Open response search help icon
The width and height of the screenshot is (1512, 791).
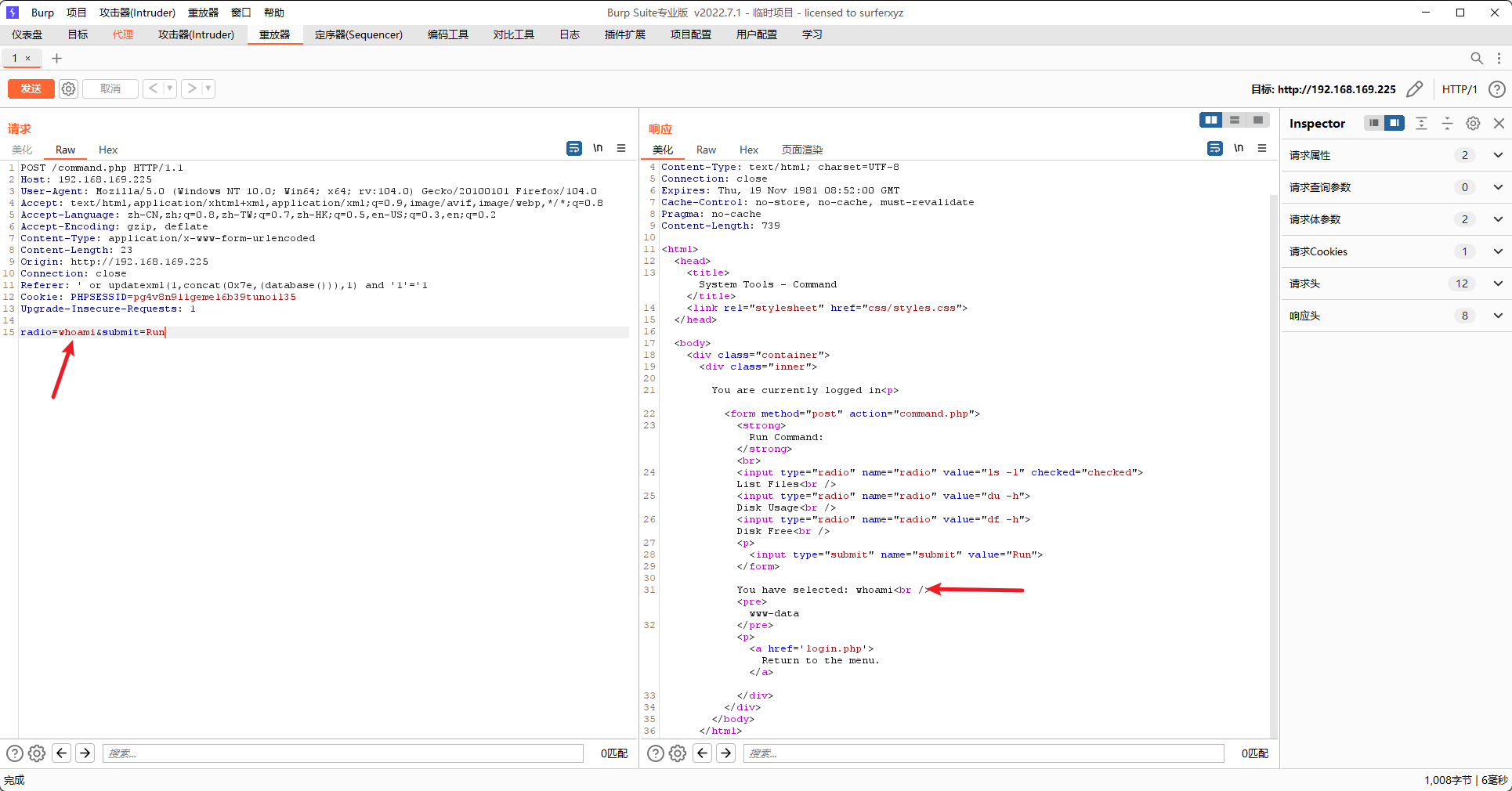pyautogui.click(x=656, y=753)
